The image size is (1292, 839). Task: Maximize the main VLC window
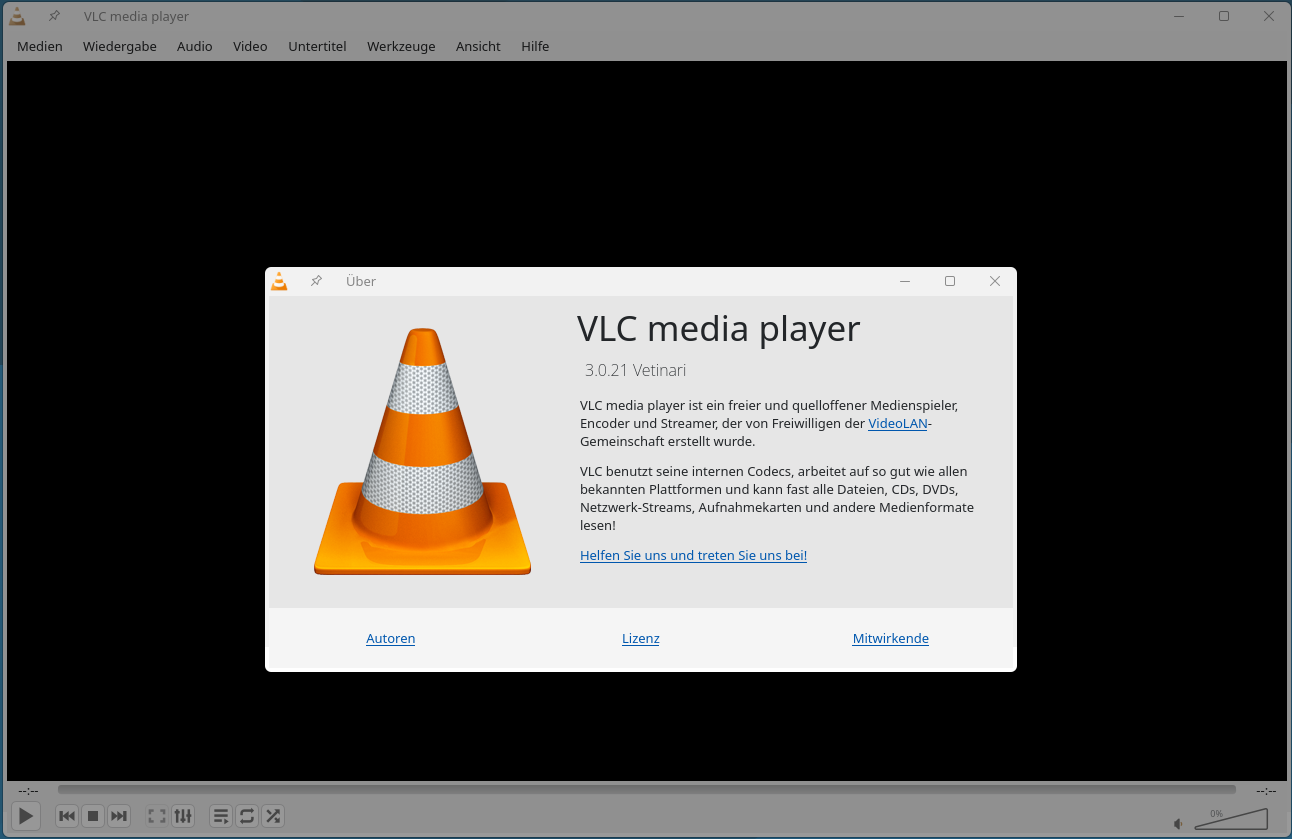click(x=1224, y=16)
